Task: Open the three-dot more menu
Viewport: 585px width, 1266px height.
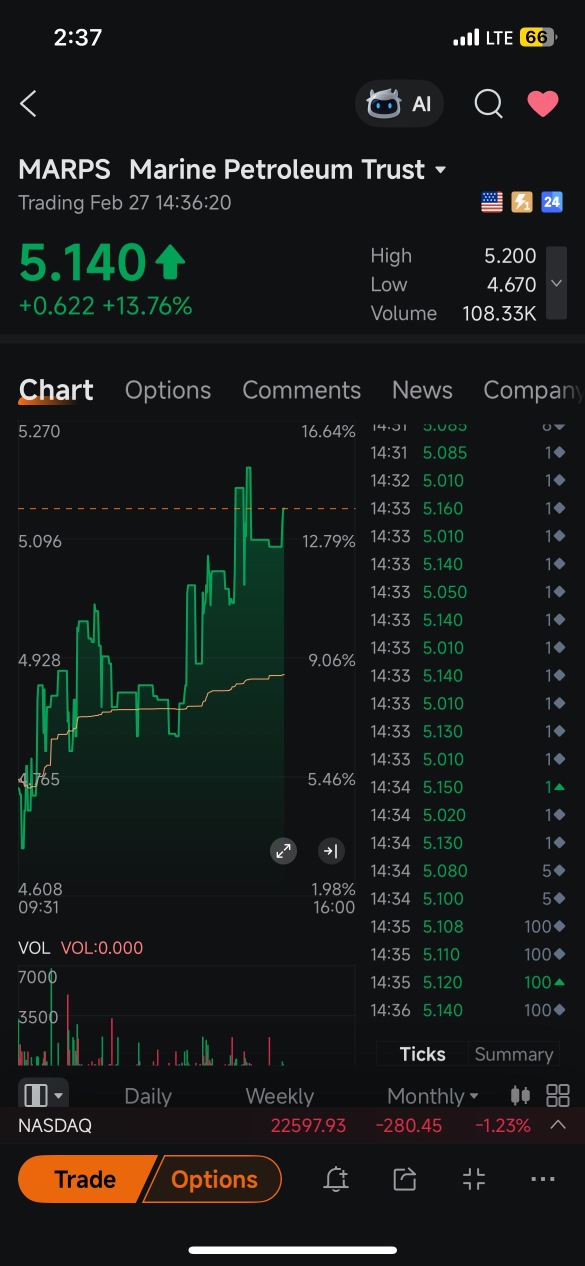Action: 543,1180
